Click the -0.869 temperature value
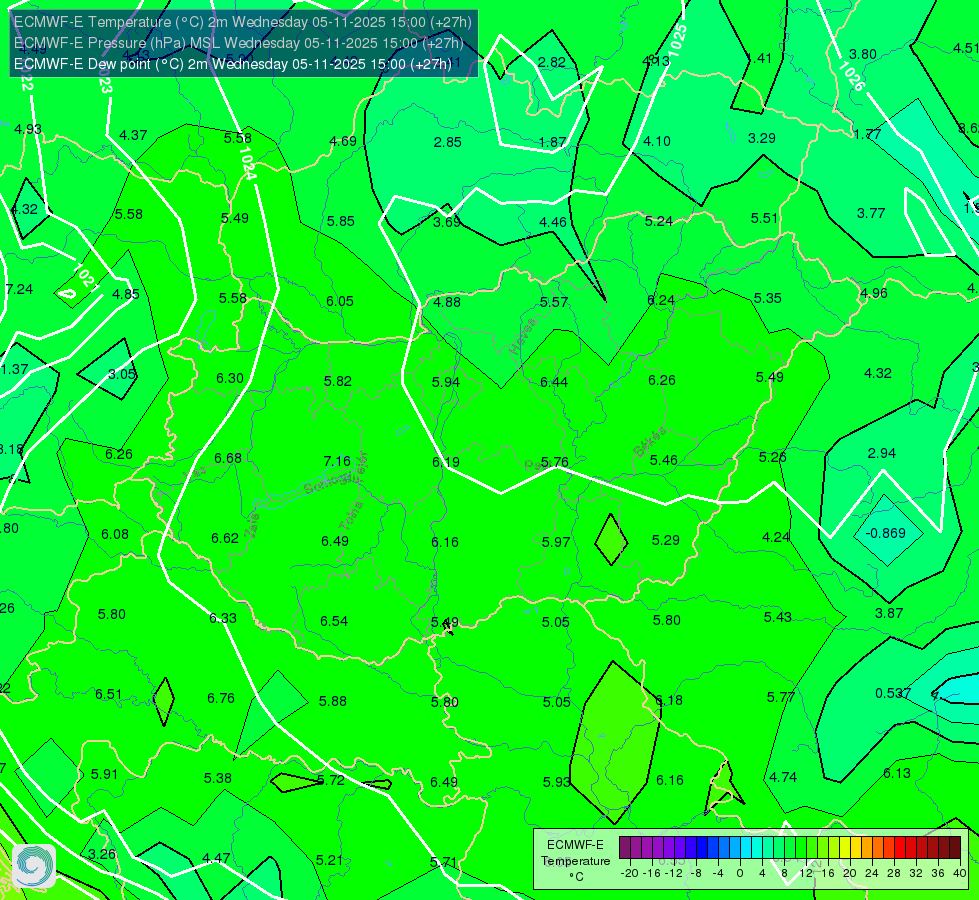Viewport: 979px width, 900px height. (x=886, y=533)
